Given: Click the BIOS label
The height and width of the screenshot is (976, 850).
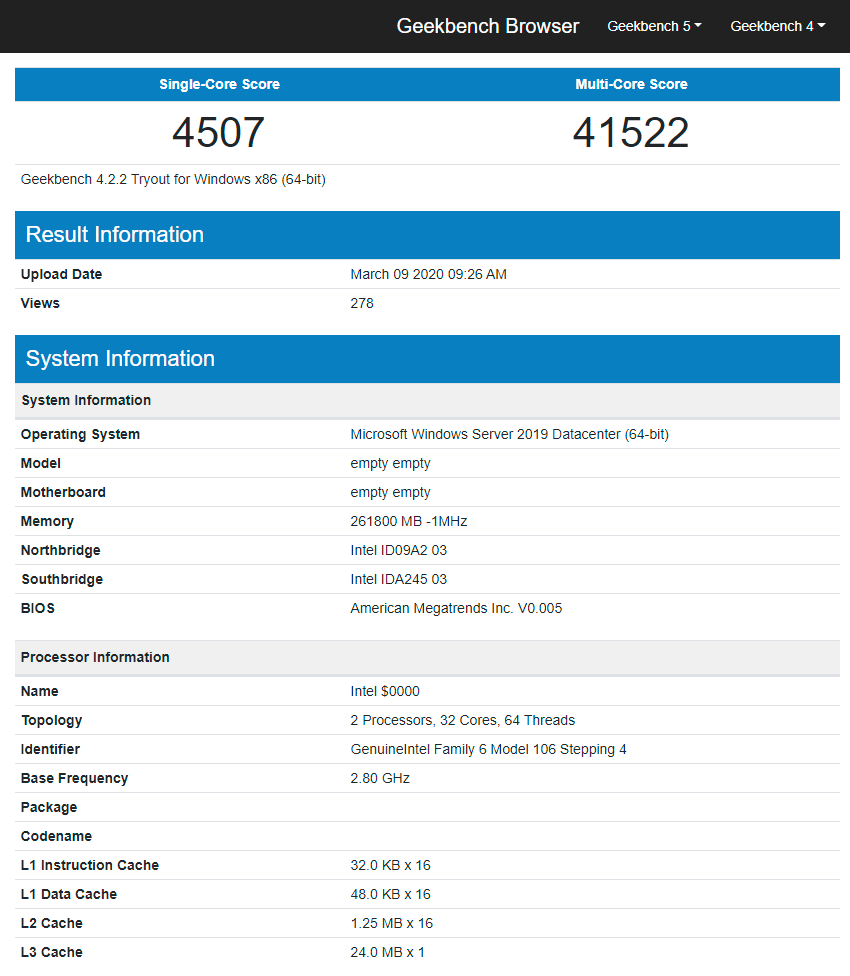Looking at the screenshot, I should (x=38, y=608).
